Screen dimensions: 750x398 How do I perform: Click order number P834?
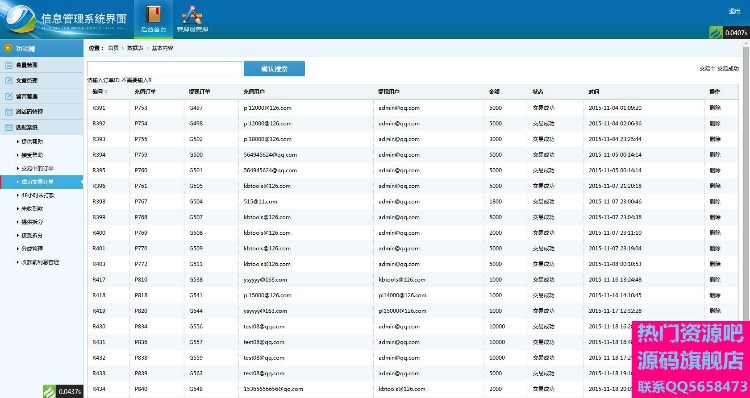coord(141,326)
